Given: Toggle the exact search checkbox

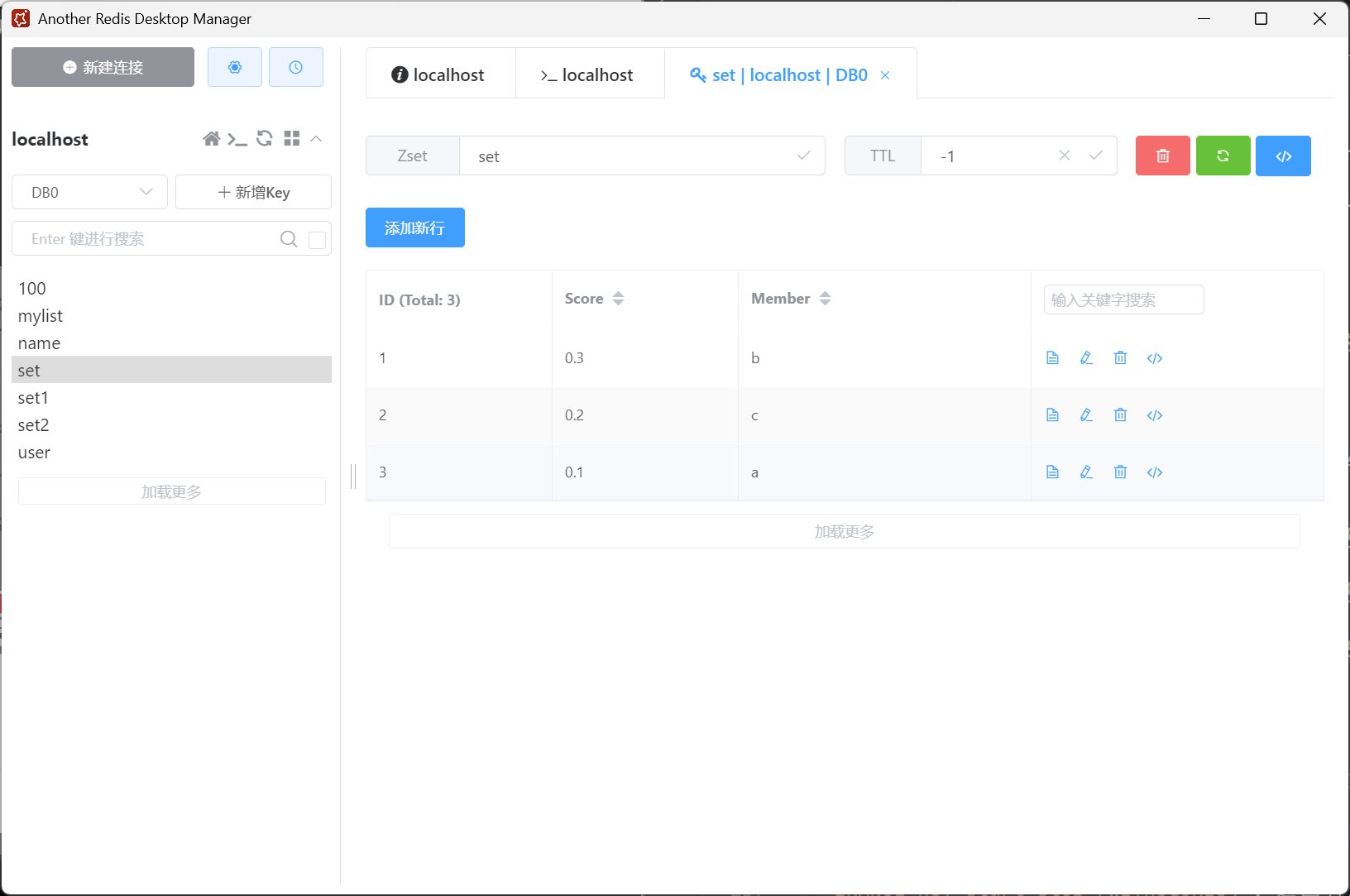Looking at the screenshot, I should [317, 240].
